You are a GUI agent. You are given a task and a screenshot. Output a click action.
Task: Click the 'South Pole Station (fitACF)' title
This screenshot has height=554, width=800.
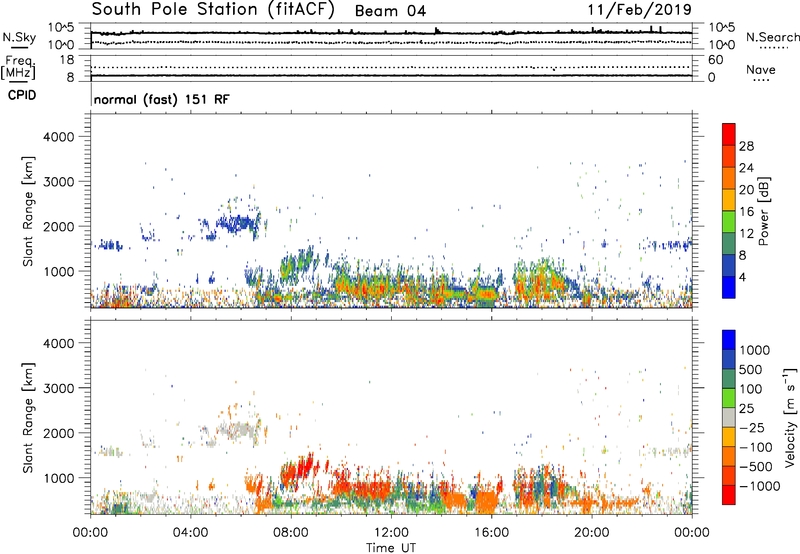pos(213,10)
